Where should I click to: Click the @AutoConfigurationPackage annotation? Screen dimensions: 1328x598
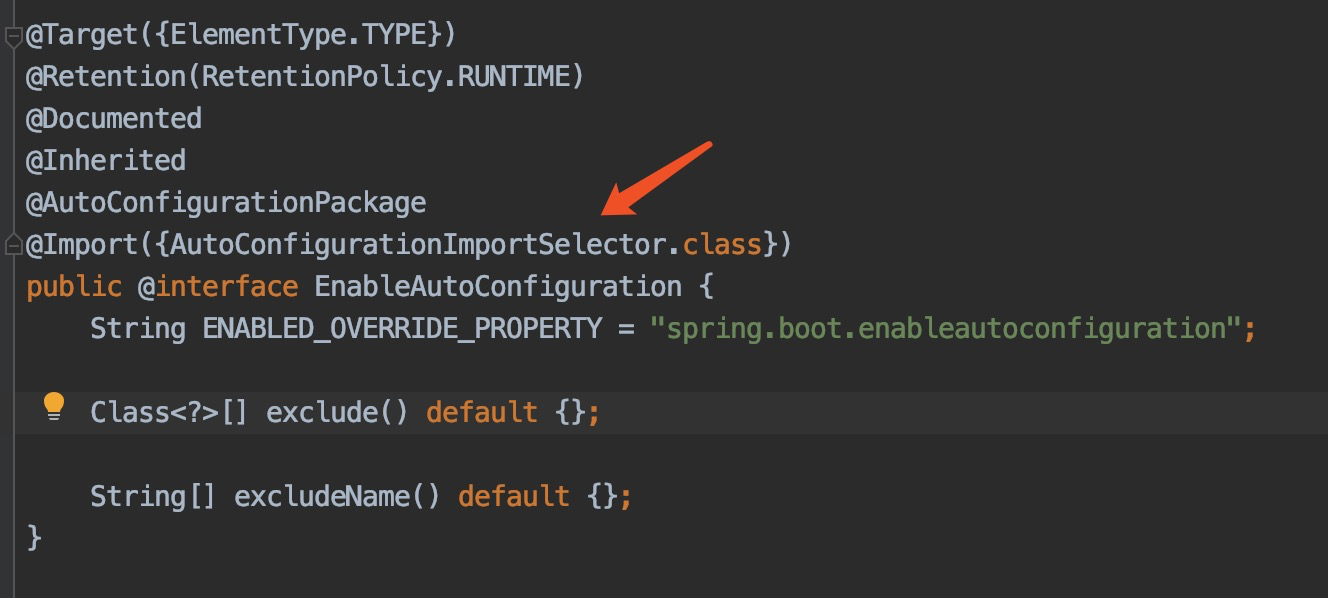pos(225,201)
